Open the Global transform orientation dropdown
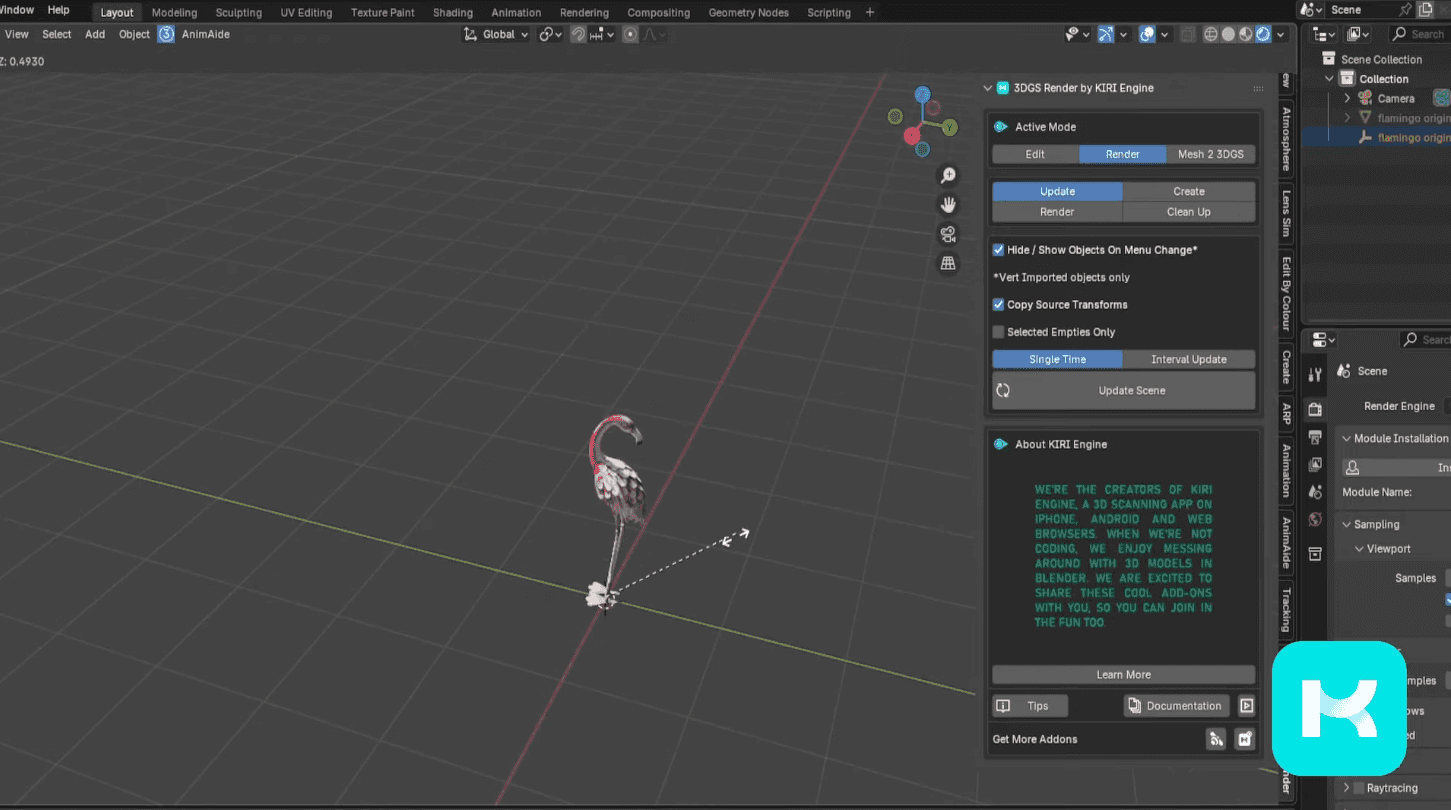1451x810 pixels. pos(497,34)
